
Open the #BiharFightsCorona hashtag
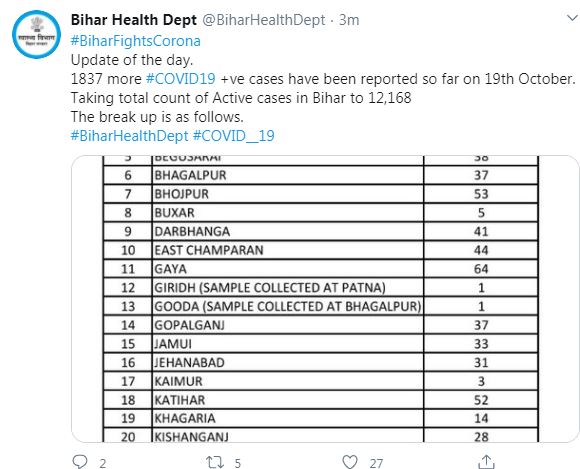135,41
